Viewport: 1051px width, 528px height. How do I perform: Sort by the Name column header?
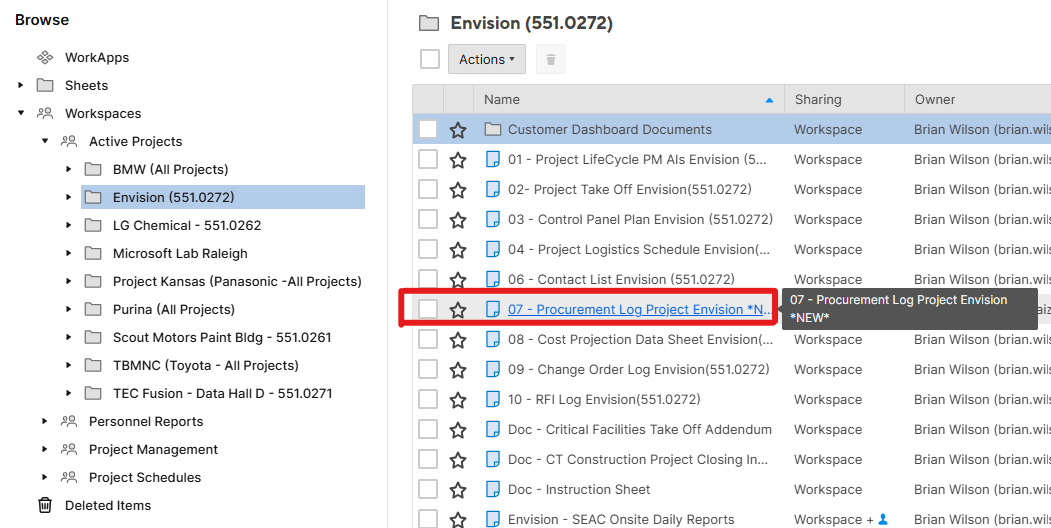[x=502, y=100]
